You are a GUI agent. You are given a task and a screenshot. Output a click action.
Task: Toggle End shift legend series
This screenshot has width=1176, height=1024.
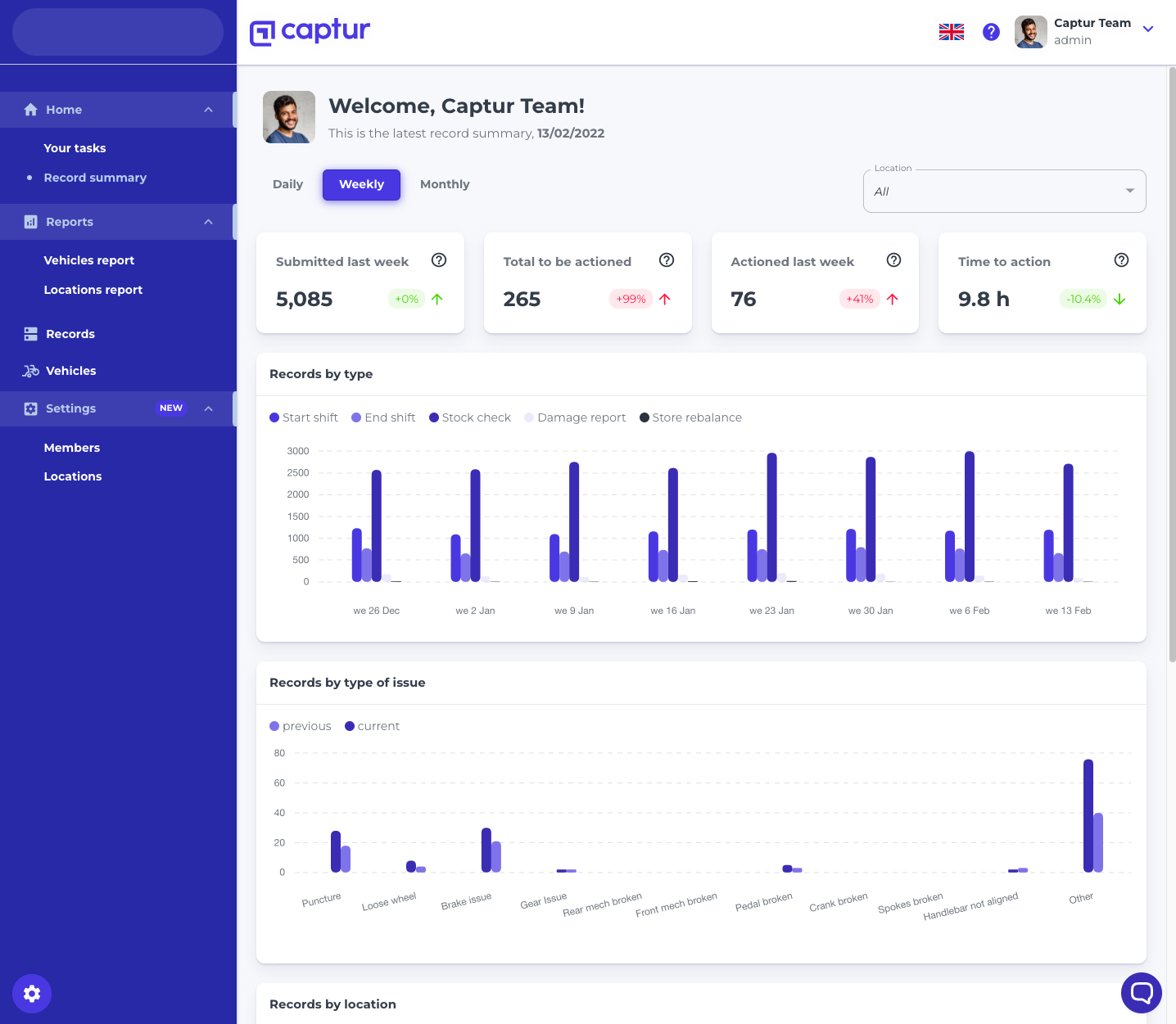point(383,417)
